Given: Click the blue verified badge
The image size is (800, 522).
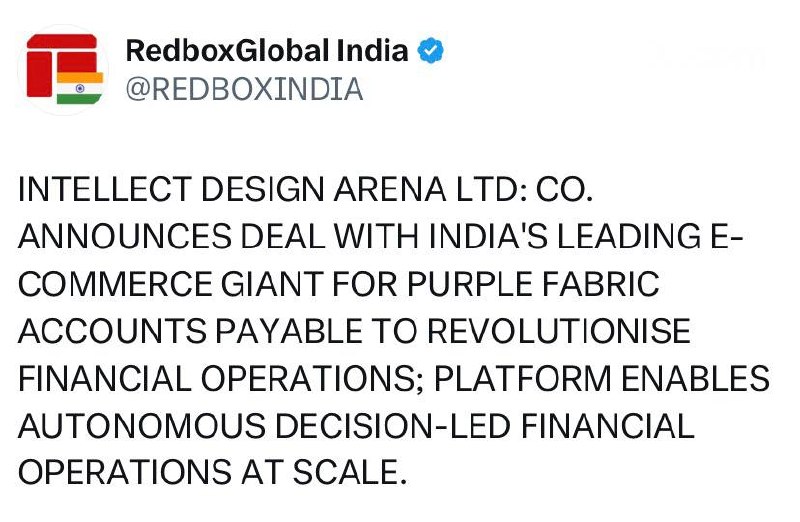Looking at the screenshot, I should [431, 51].
